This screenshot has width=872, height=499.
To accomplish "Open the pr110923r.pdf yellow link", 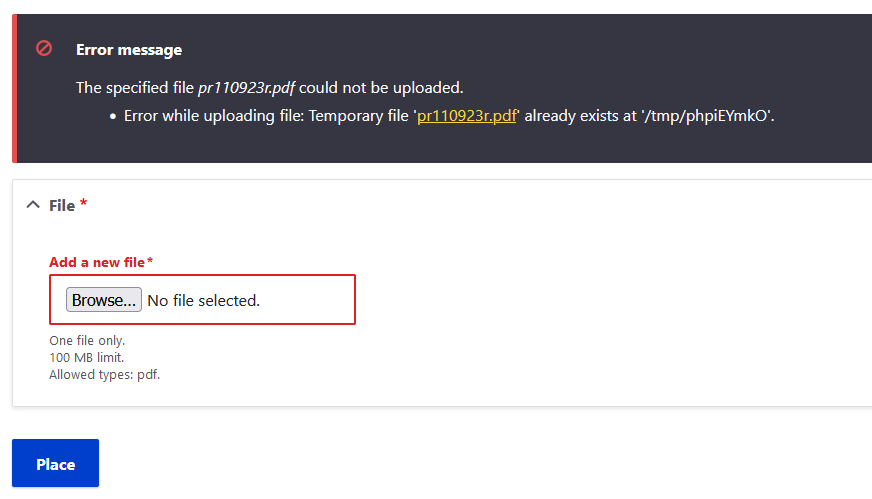I will 467,116.
